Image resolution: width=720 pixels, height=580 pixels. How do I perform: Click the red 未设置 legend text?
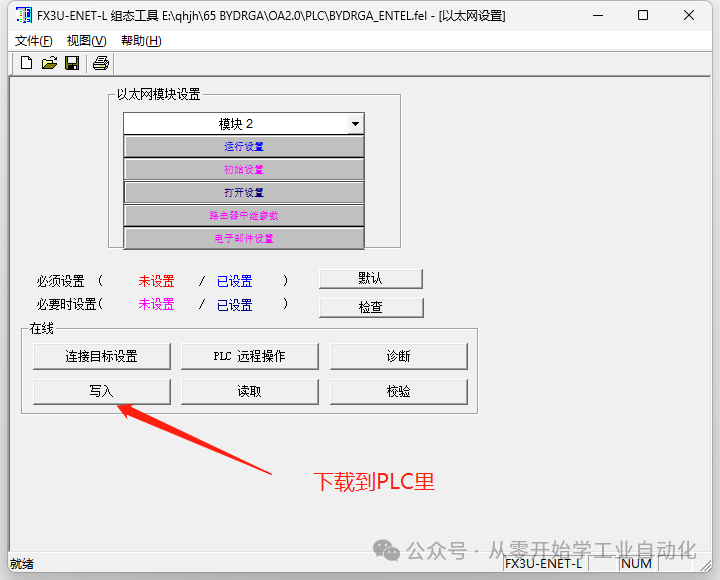(x=157, y=281)
